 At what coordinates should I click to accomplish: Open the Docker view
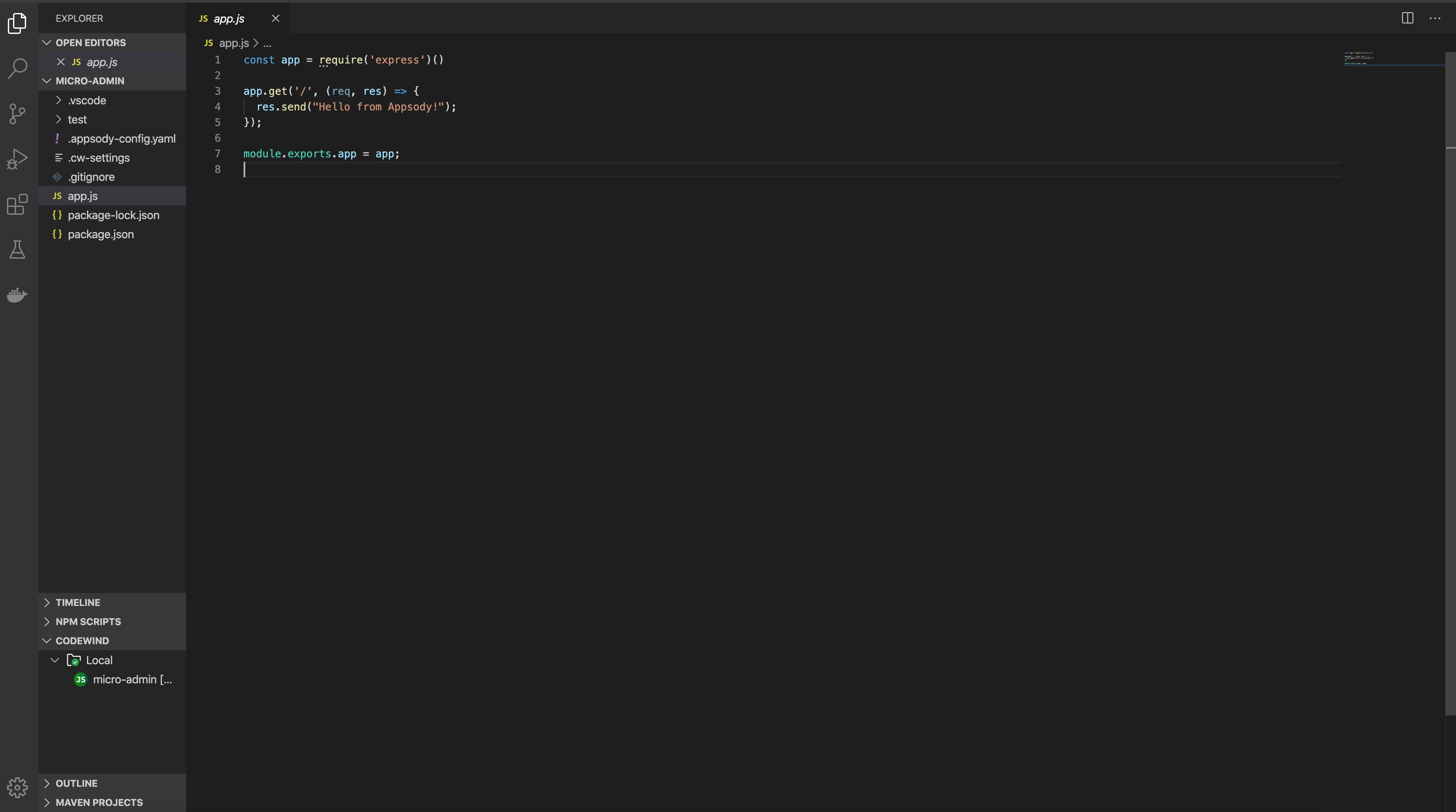pyautogui.click(x=17, y=294)
